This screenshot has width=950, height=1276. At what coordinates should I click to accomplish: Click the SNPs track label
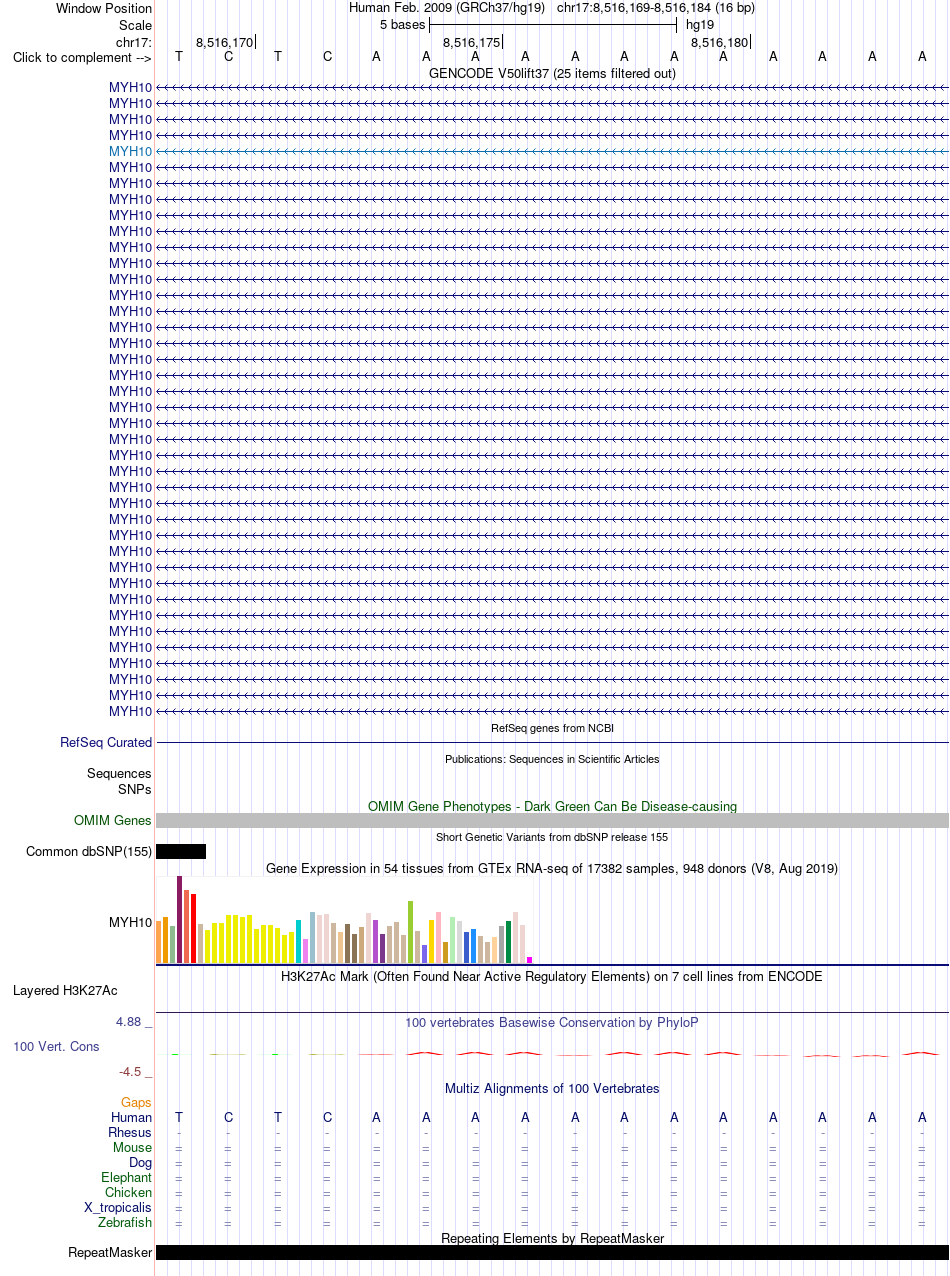(135, 789)
